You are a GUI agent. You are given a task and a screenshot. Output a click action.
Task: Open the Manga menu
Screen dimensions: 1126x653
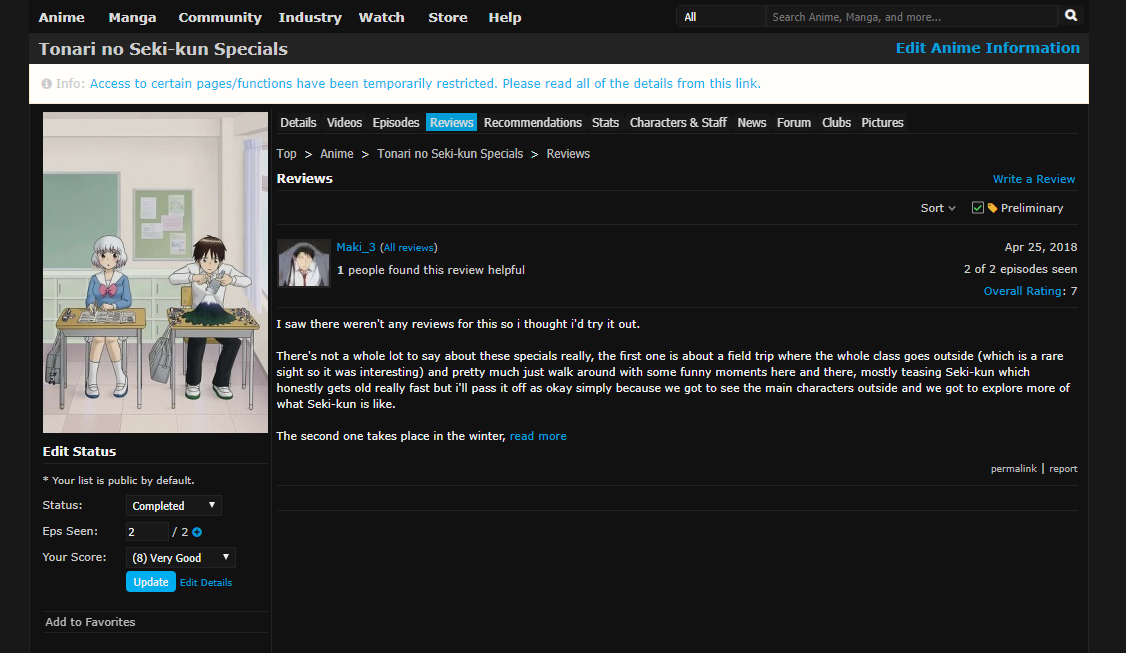coord(132,17)
